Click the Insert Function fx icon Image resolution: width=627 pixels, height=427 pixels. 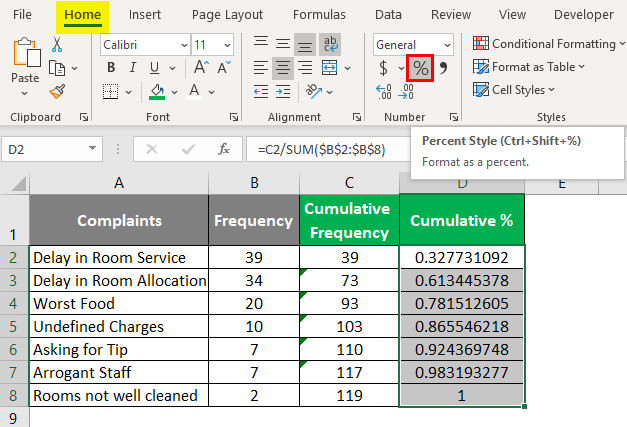point(225,149)
